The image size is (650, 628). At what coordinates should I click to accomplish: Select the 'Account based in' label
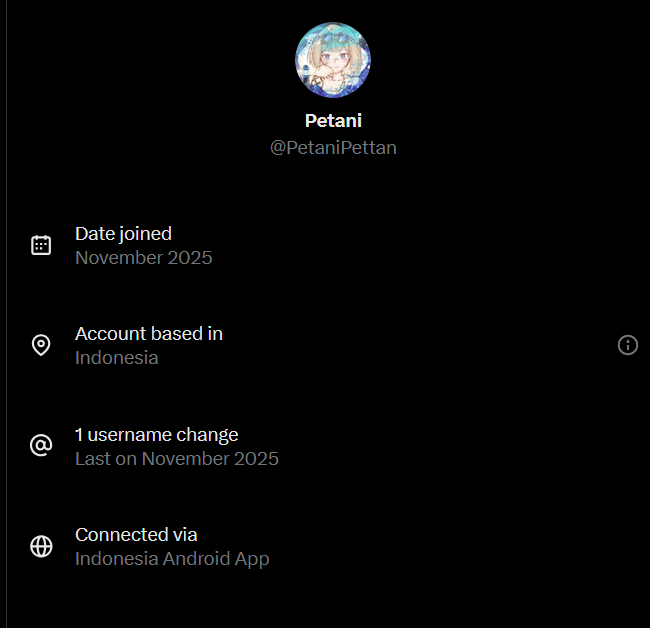click(149, 334)
